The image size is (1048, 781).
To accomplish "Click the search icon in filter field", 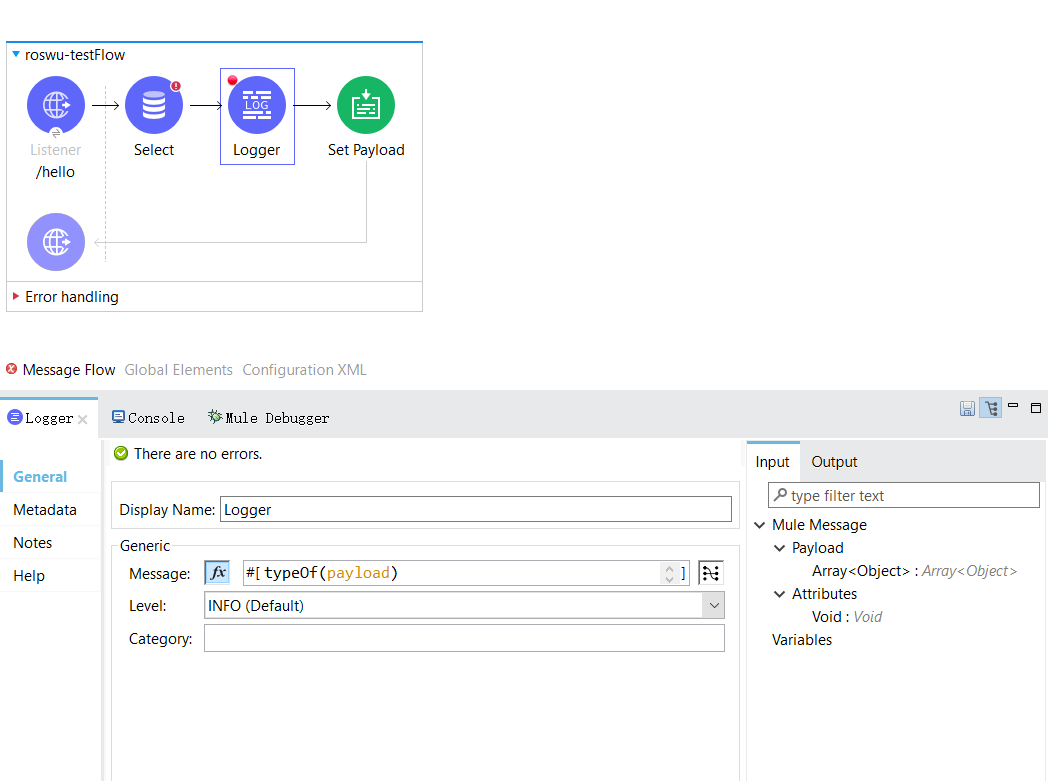I will [x=780, y=495].
